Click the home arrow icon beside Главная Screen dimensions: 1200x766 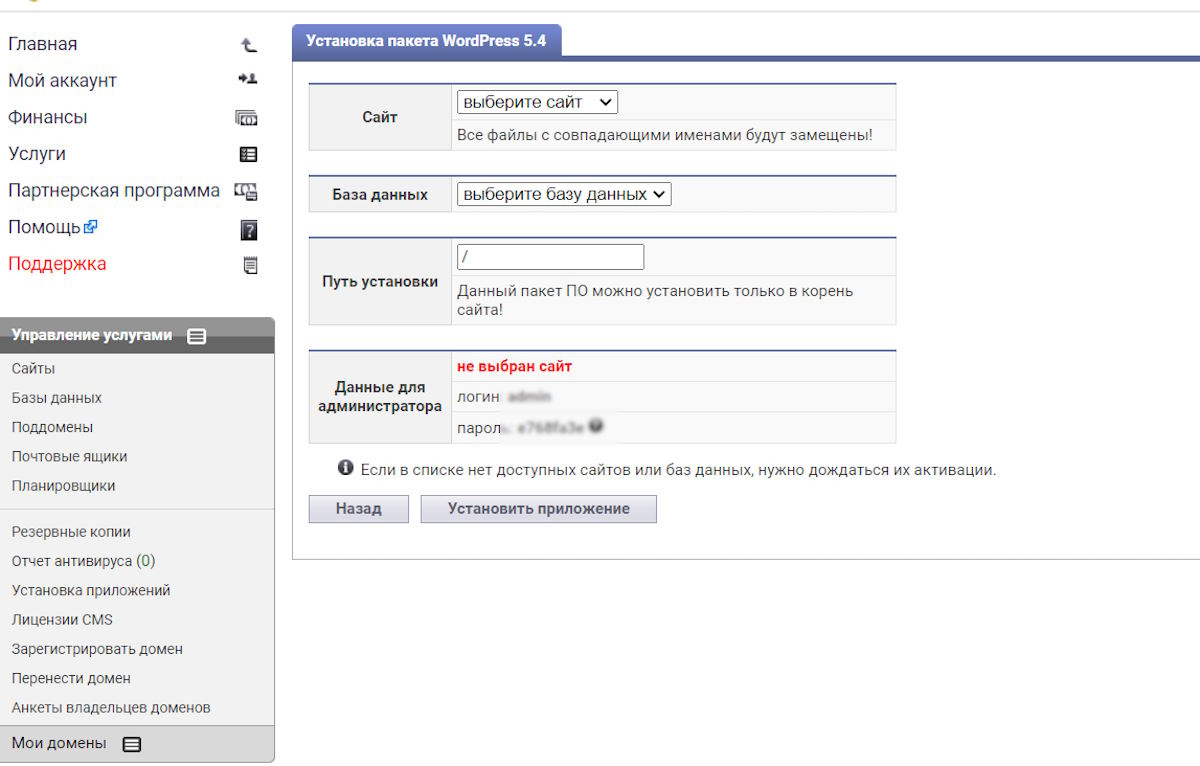pos(249,45)
